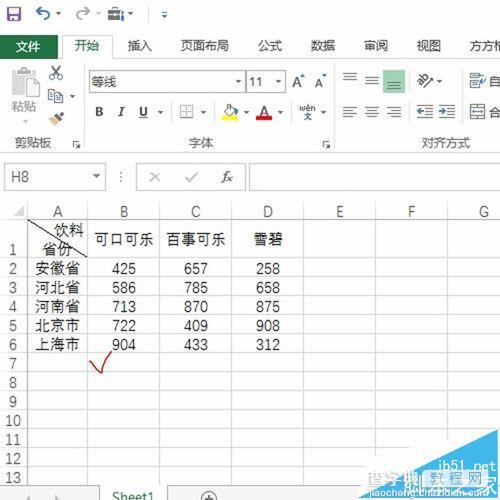Open the 文件 menu
The image size is (500, 500).
[29, 47]
